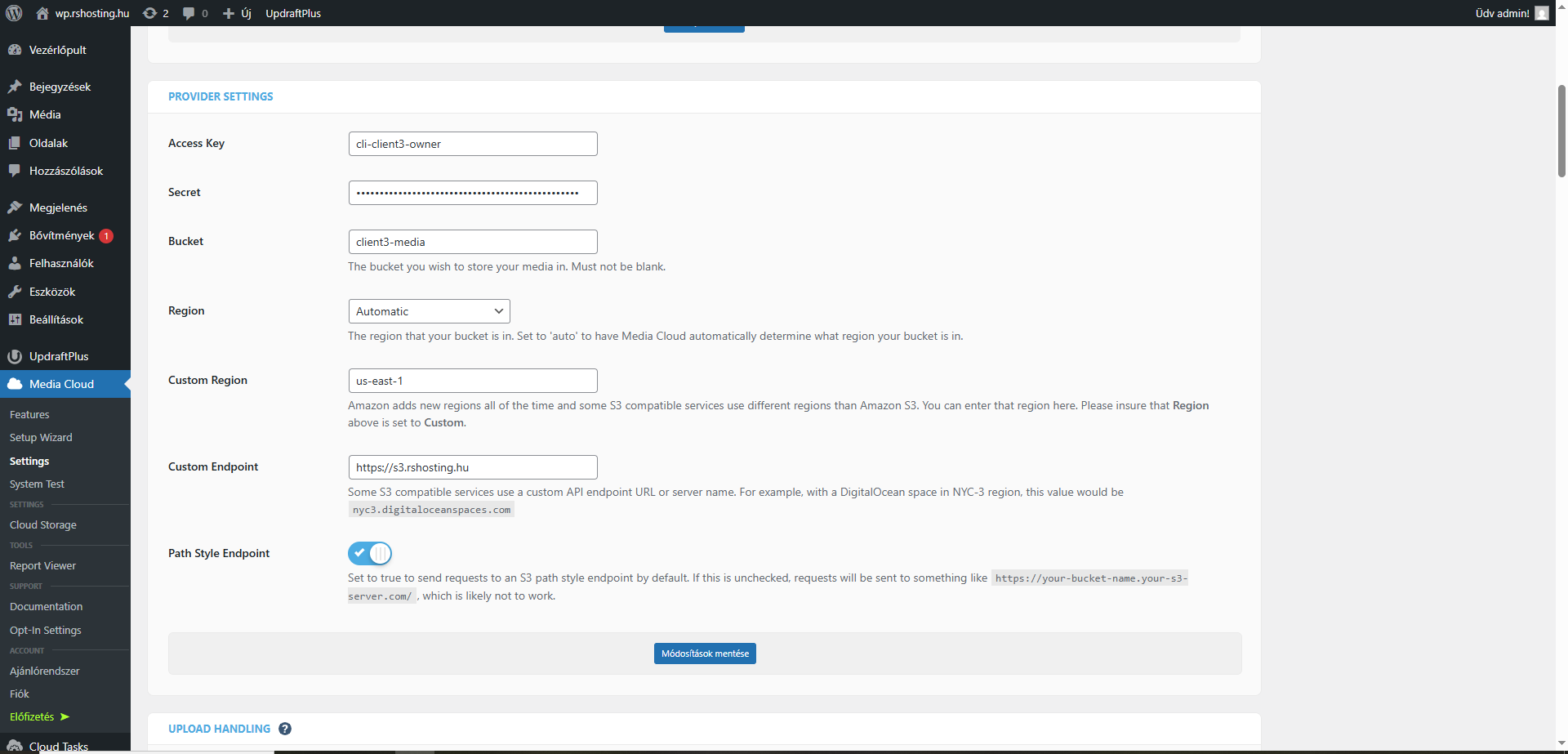1568x754 pixels.
Task: Disable the Path Style Endpoint toggle
Action: 370,553
